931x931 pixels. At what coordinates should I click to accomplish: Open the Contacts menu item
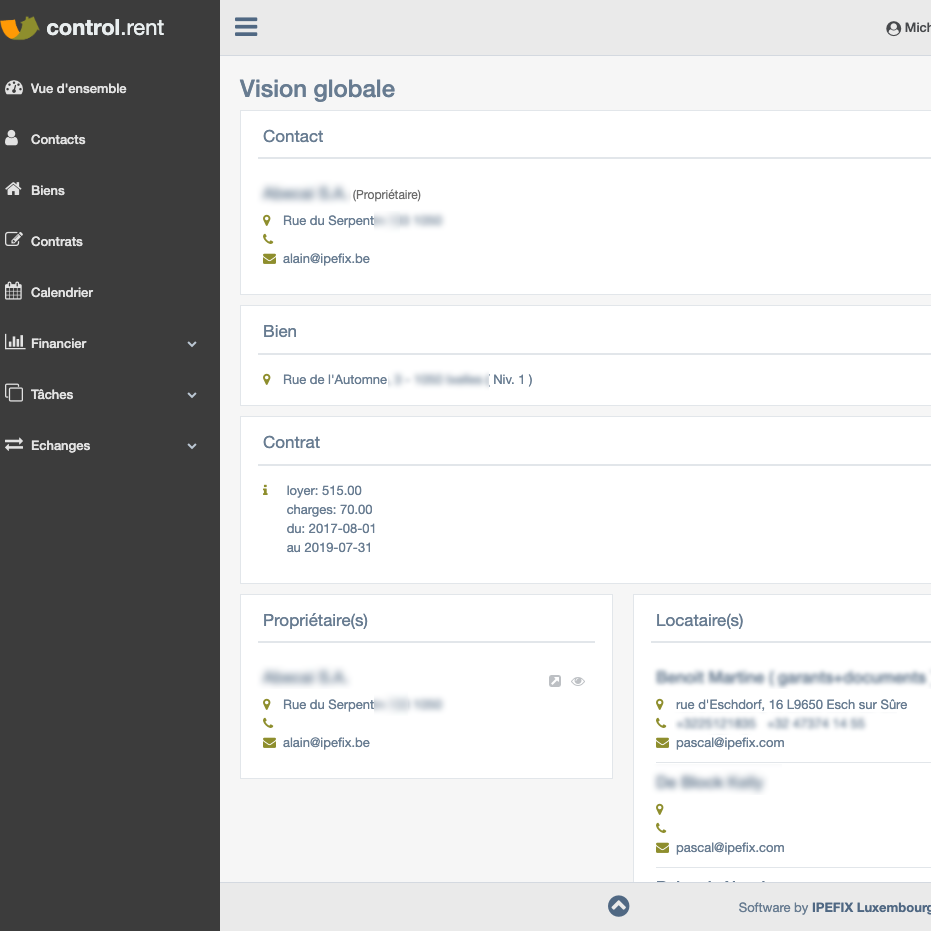[58, 139]
